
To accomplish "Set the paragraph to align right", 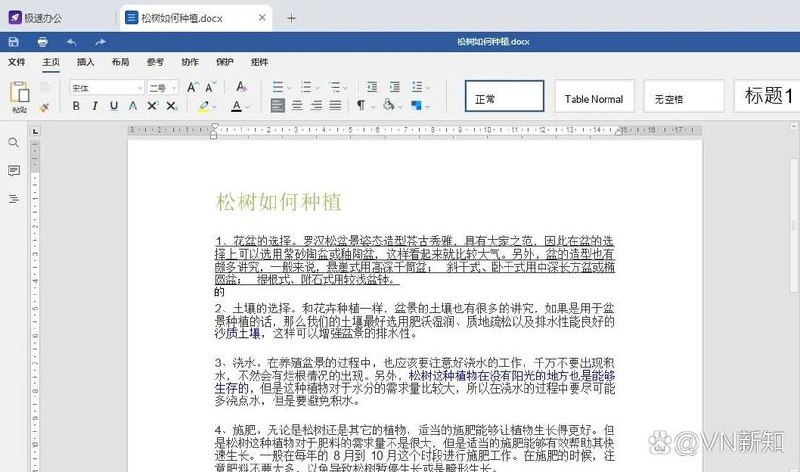I will (316, 106).
